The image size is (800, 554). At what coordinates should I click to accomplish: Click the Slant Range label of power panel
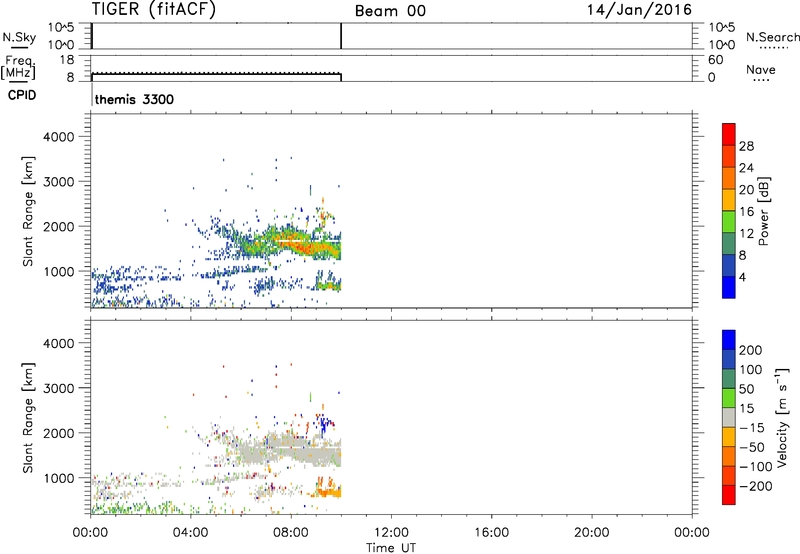(x=28, y=211)
